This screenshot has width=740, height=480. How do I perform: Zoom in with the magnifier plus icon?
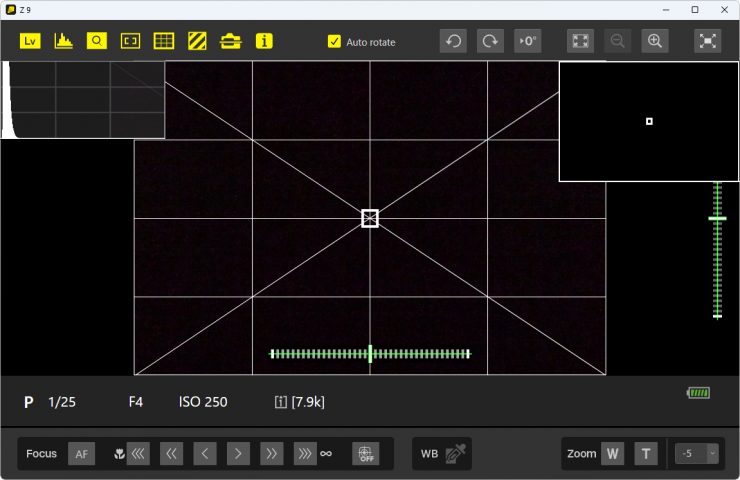655,41
